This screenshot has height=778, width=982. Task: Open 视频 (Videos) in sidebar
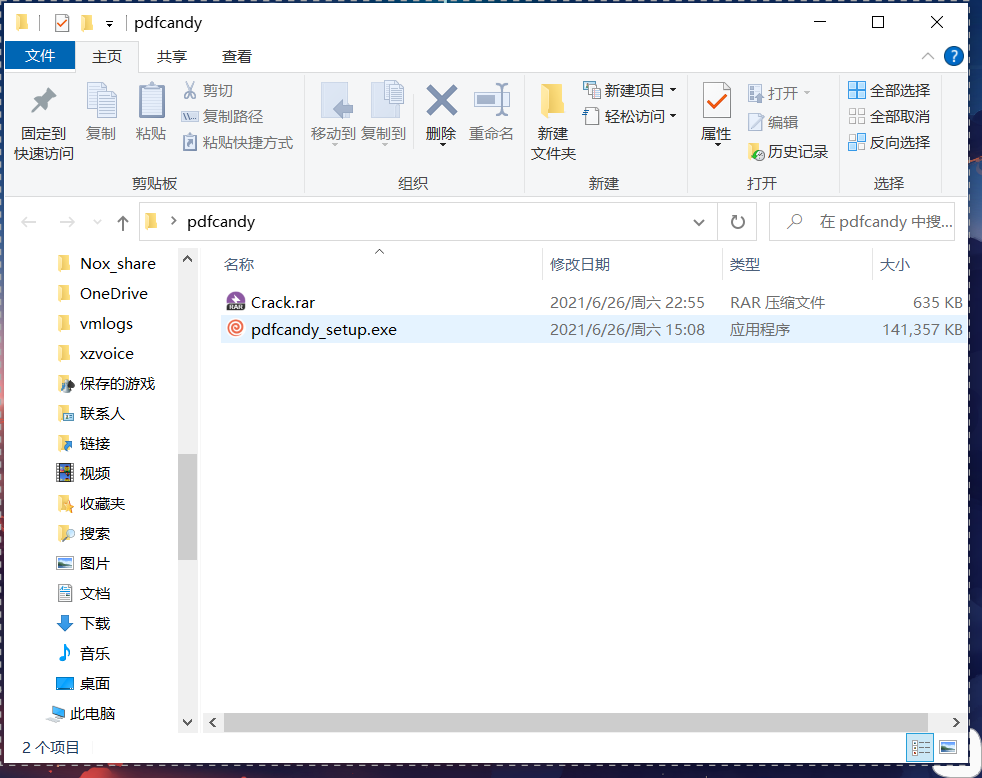tap(84, 474)
